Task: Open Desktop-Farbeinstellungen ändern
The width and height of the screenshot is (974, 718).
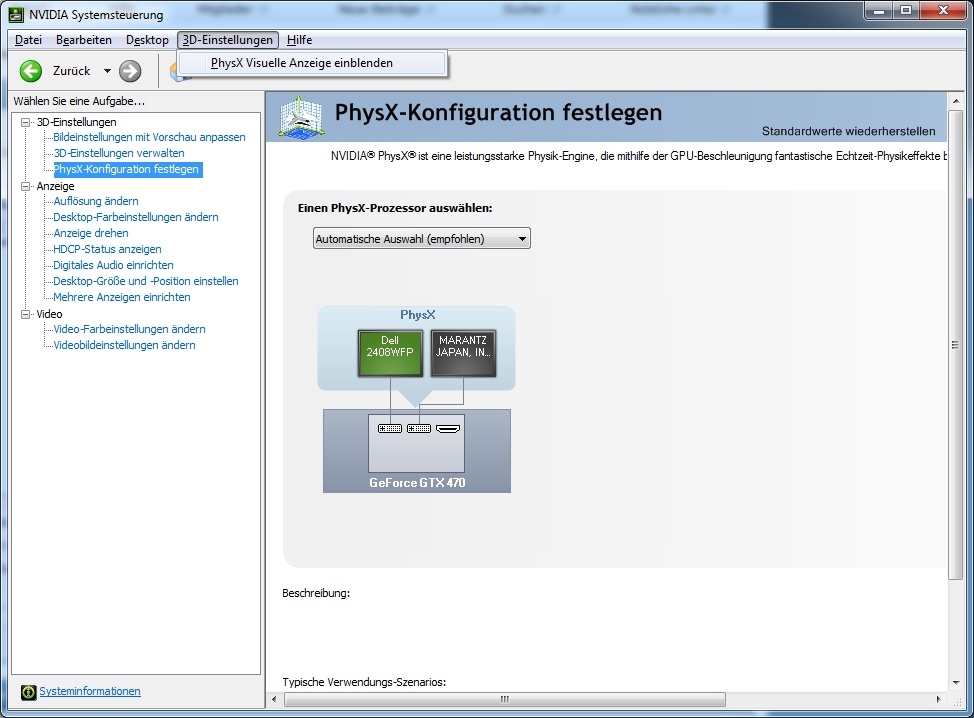Action: point(135,217)
